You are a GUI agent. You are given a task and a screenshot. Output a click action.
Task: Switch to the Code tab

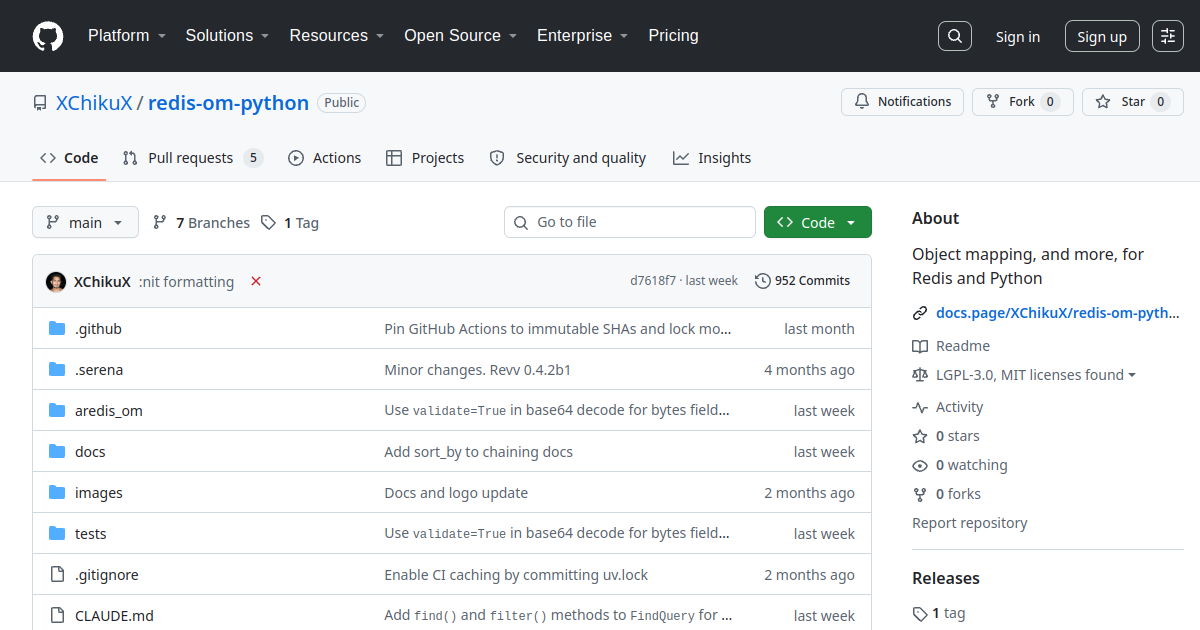[69, 158]
